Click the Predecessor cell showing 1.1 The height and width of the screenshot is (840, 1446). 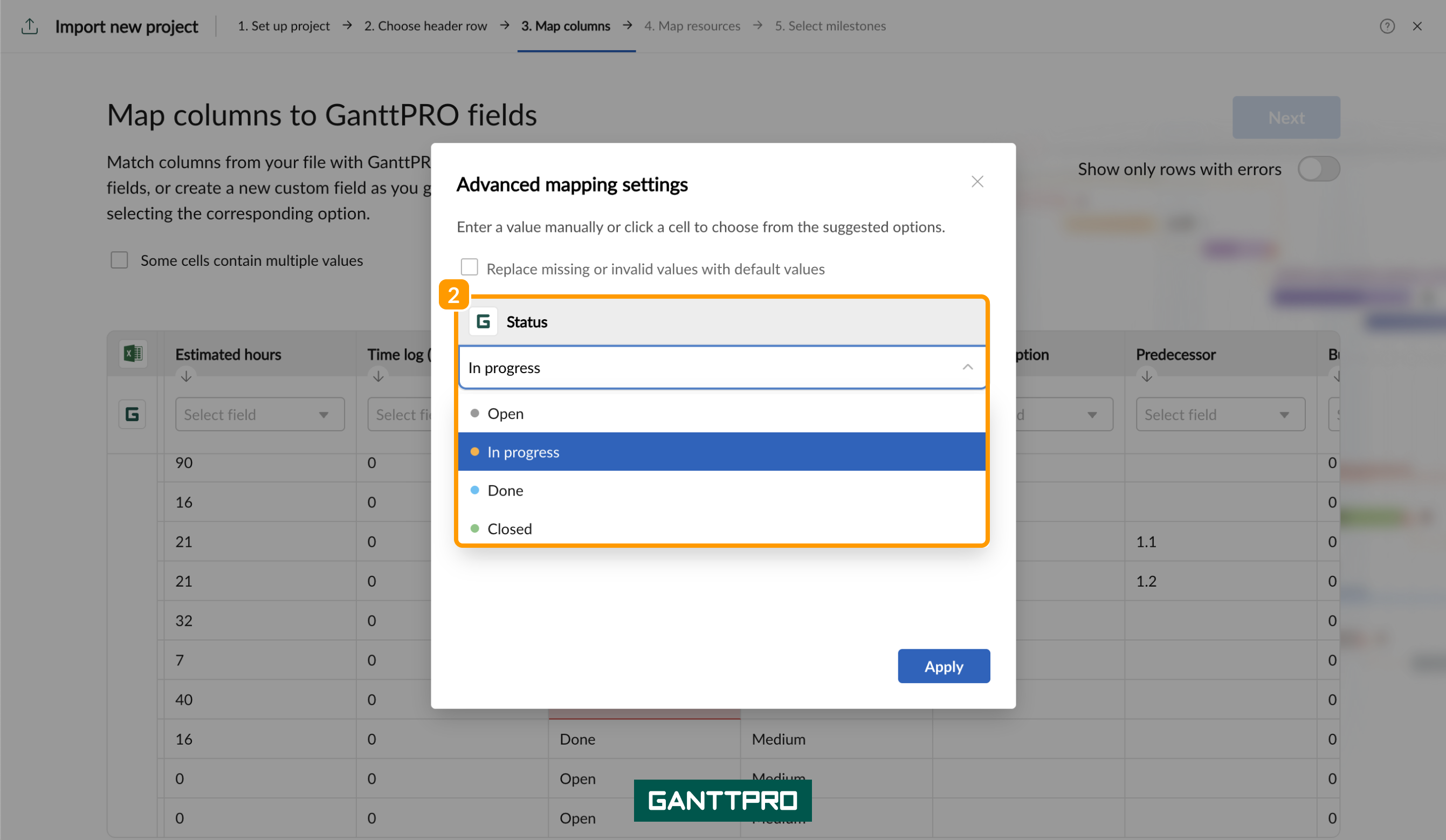[1221, 541]
